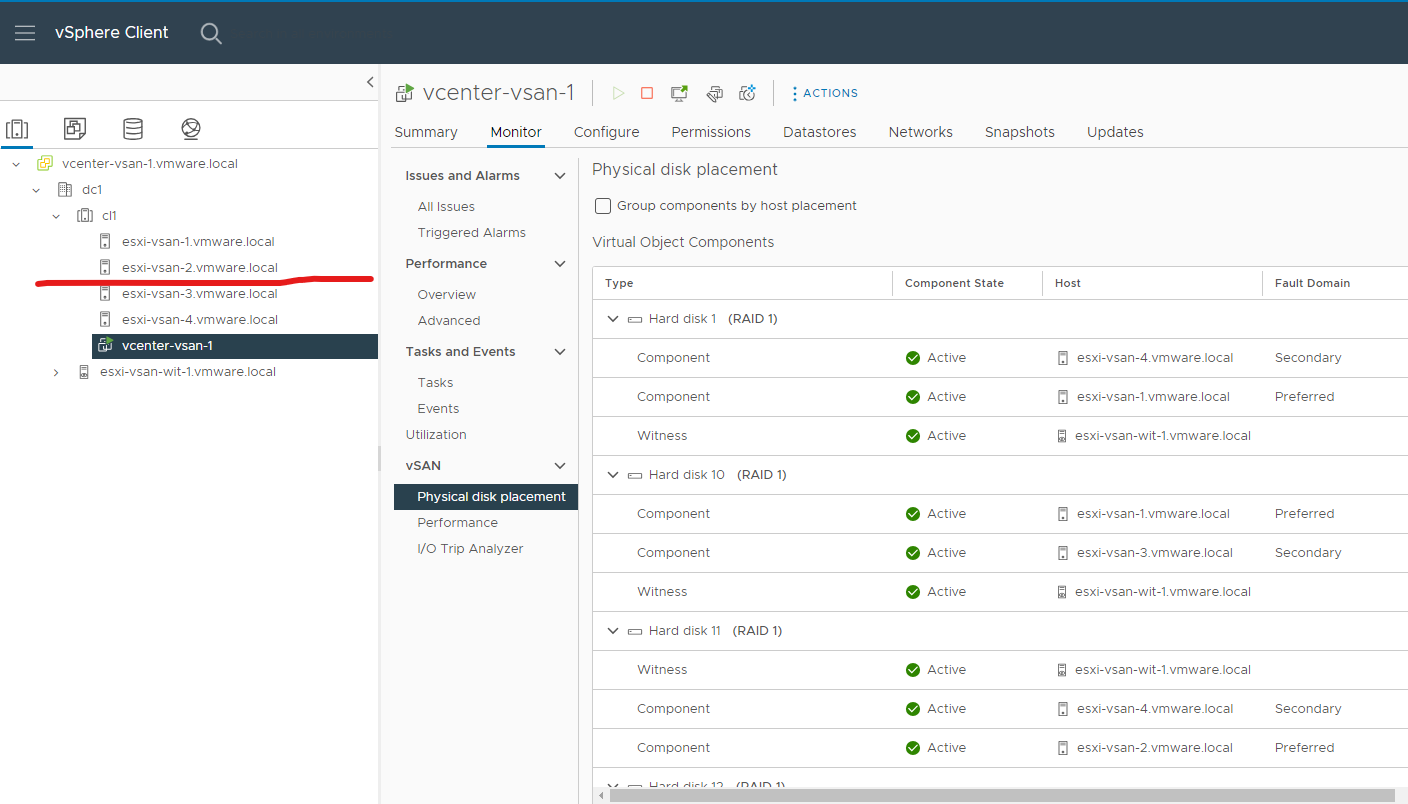
Task: Open the Updates tab
Action: pyautogui.click(x=1115, y=132)
